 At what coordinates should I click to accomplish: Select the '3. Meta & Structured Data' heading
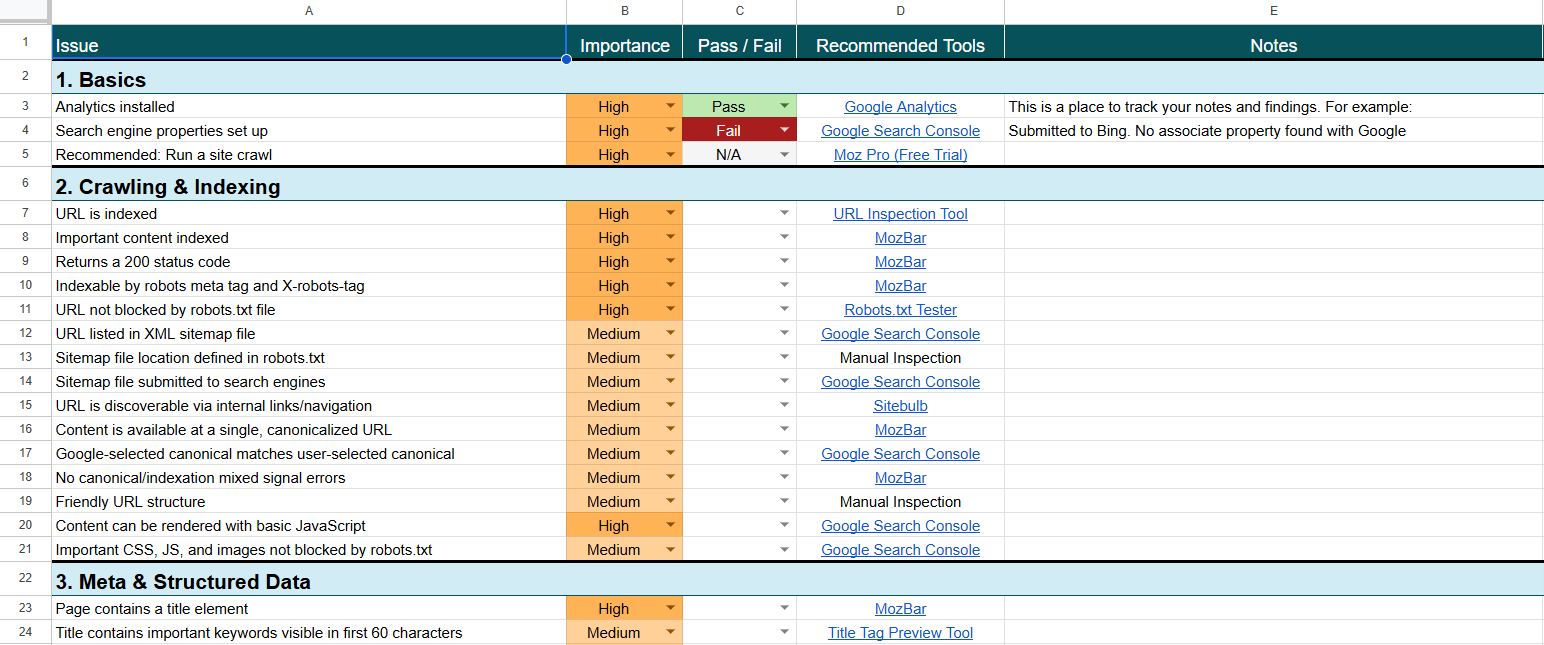183,582
